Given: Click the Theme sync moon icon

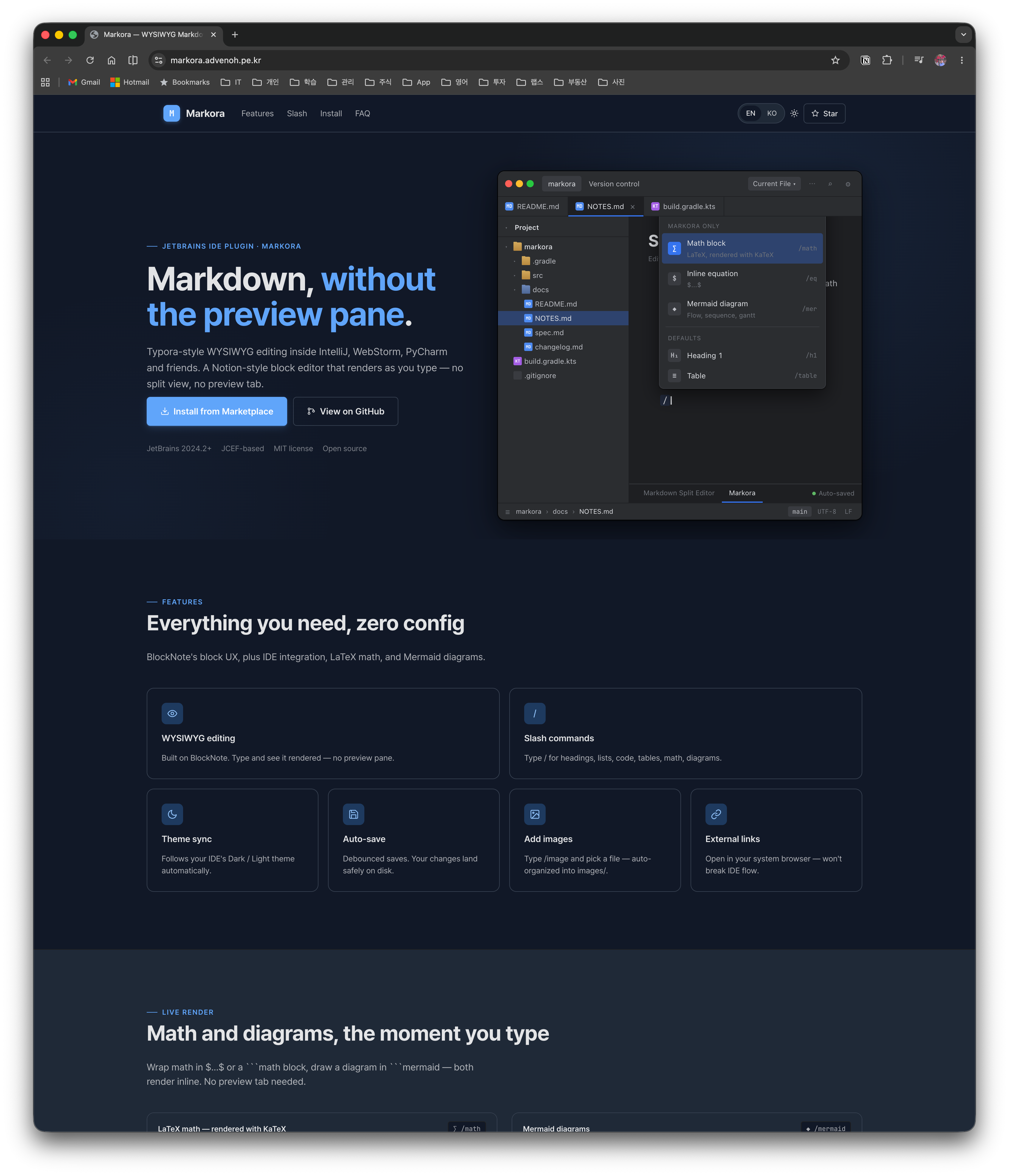Looking at the screenshot, I should (172, 814).
